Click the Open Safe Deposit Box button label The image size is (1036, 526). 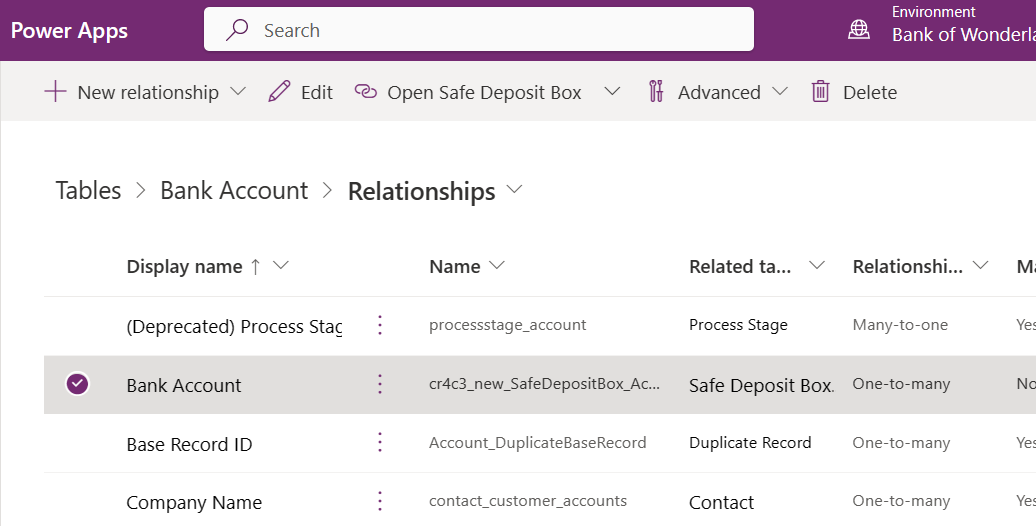pyautogui.click(x=484, y=93)
